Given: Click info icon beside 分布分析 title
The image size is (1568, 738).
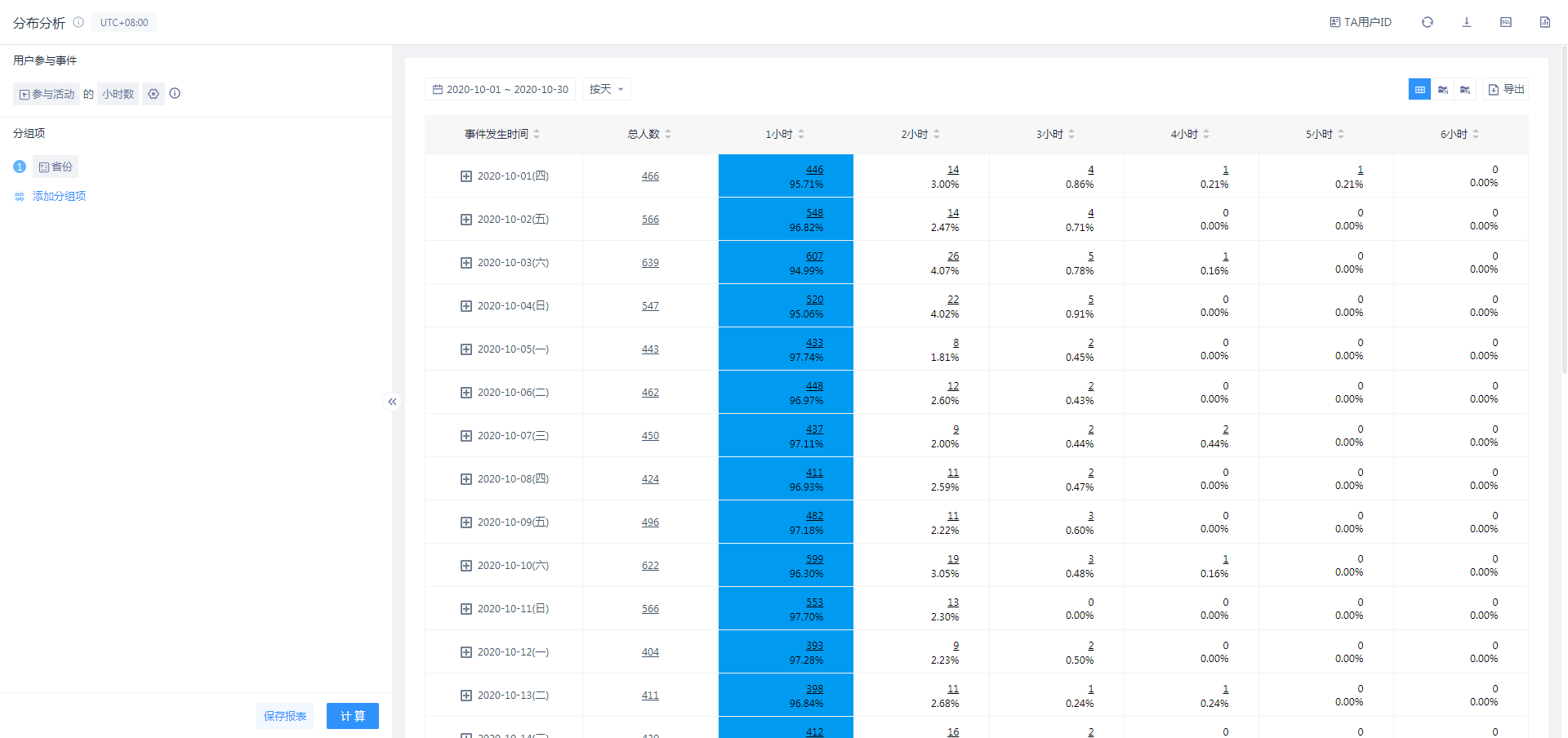Looking at the screenshot, I should pos(78,22).
